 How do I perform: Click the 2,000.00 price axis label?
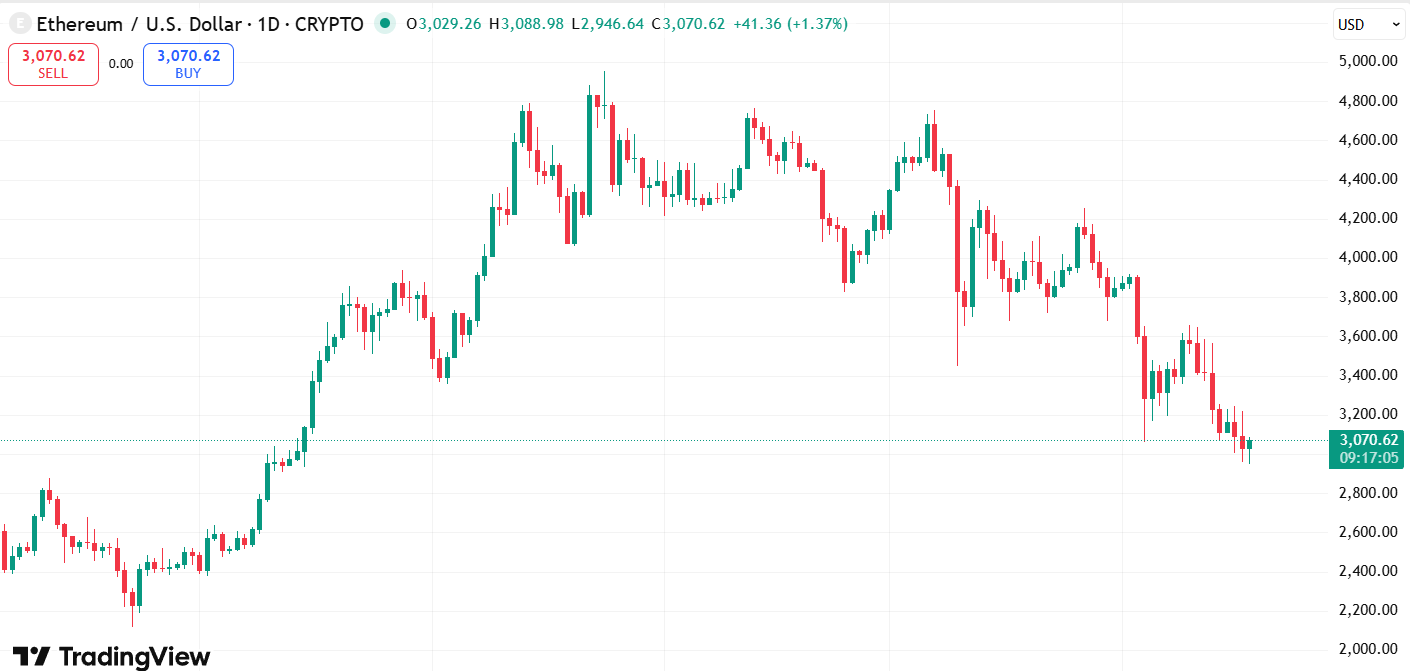(x=1367, y=649)
